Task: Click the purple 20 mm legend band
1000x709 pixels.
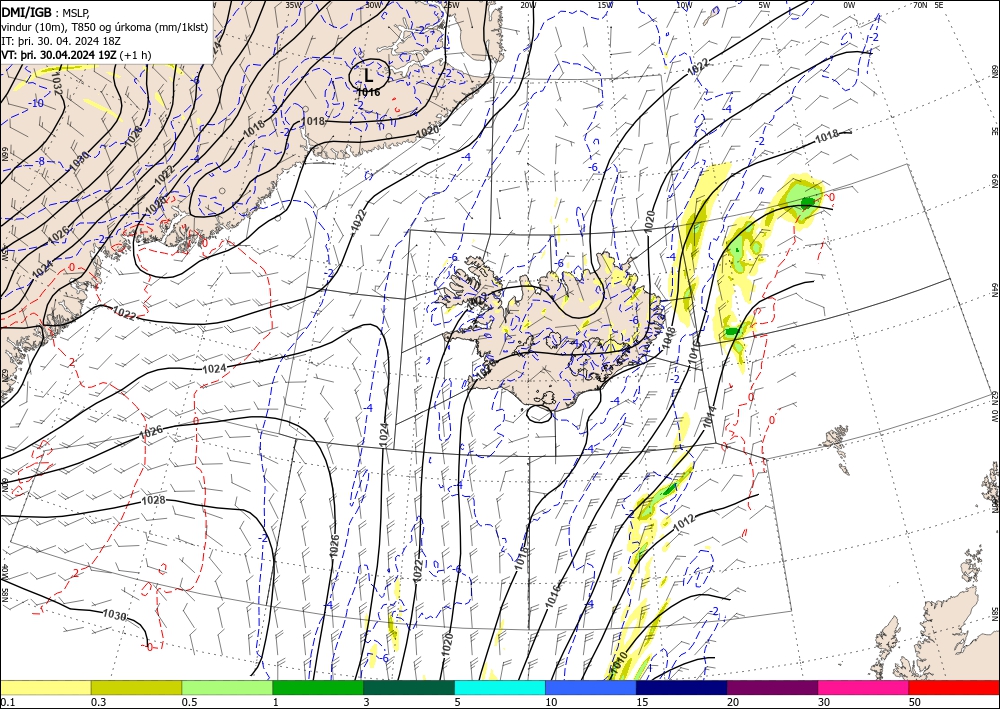Action: (x=772, y=687)
